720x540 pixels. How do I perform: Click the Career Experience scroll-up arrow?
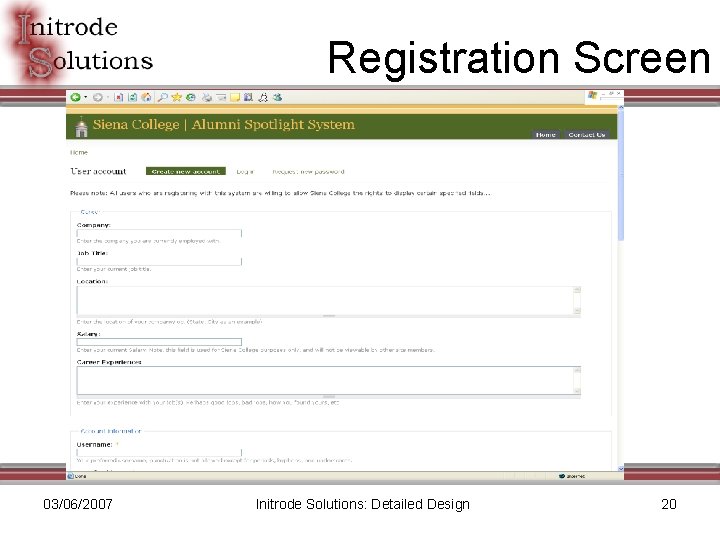577,370
